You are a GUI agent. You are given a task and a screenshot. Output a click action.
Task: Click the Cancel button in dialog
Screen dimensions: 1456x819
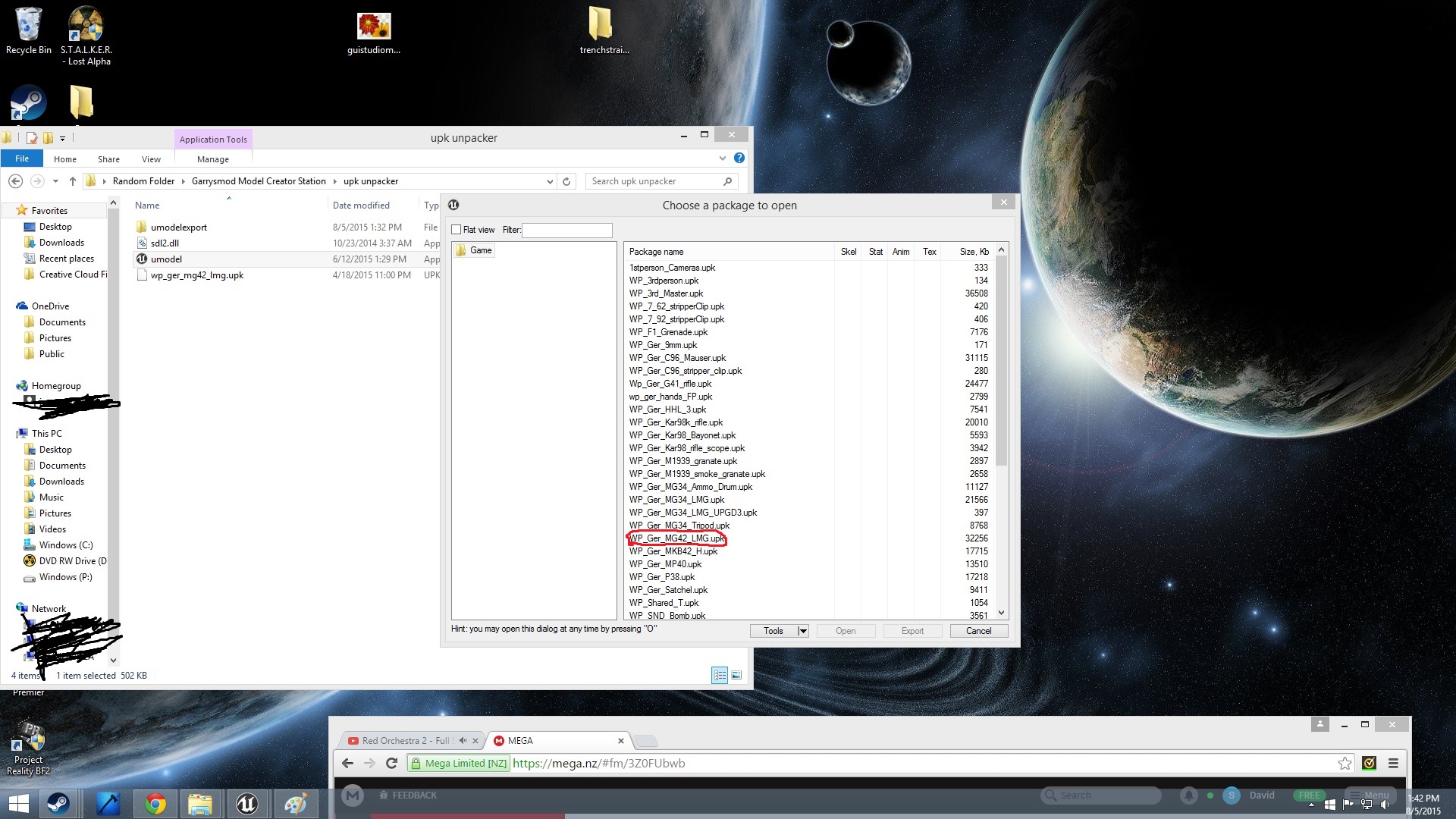tap(978, 631)
